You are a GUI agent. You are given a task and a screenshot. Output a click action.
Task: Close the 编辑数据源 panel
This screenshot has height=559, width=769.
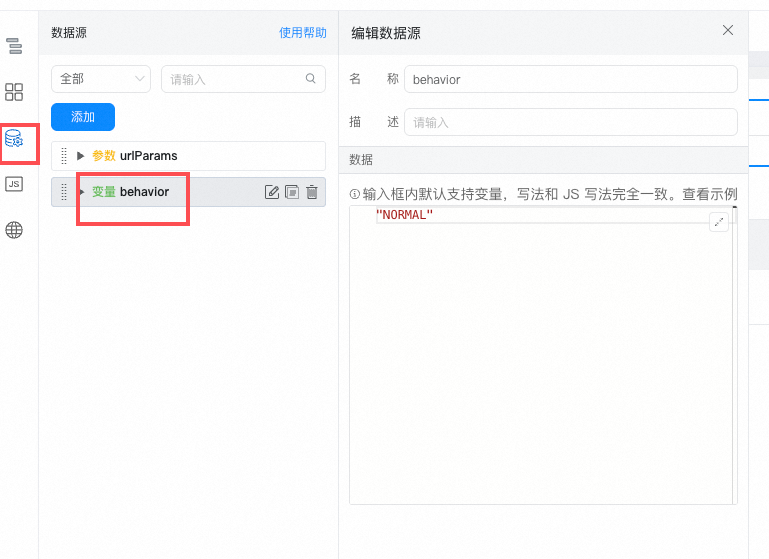(728, 30)
